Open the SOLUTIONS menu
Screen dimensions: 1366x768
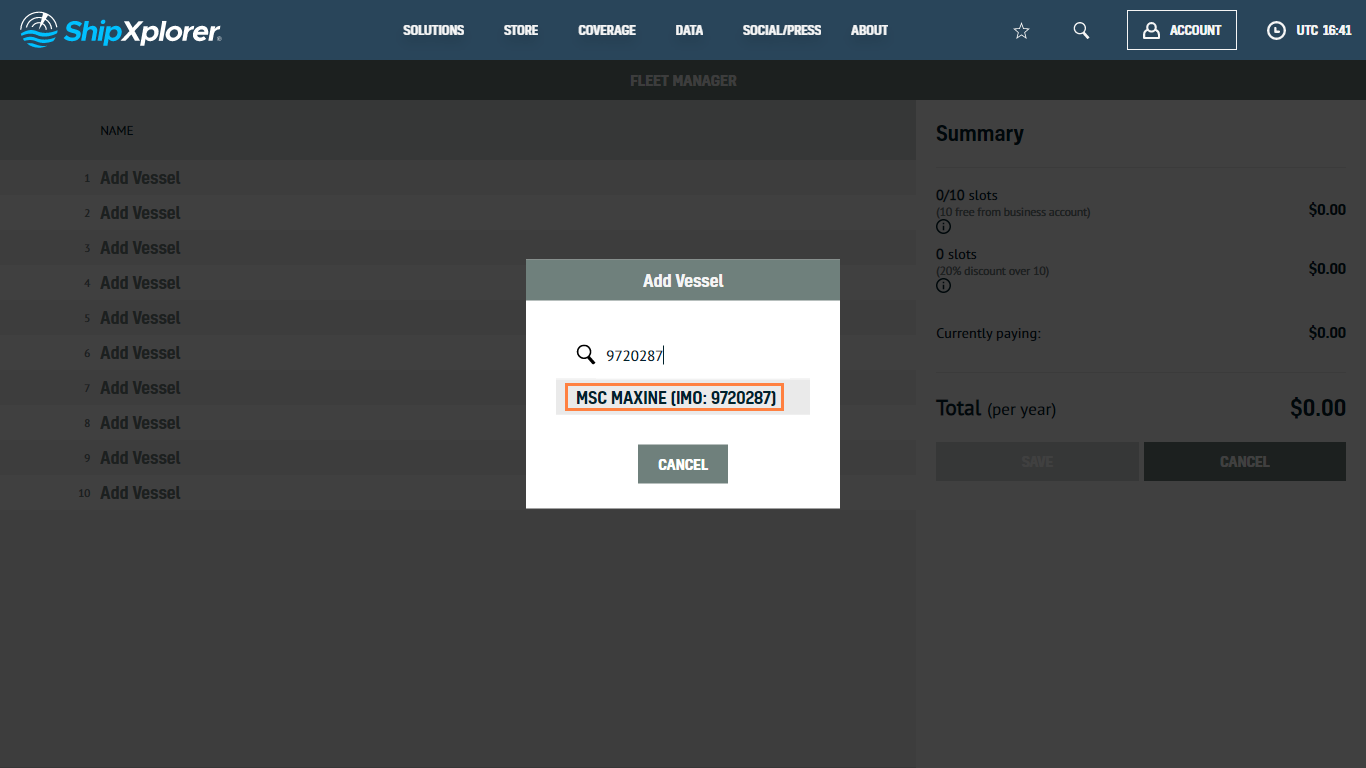(x=433, y=30)
